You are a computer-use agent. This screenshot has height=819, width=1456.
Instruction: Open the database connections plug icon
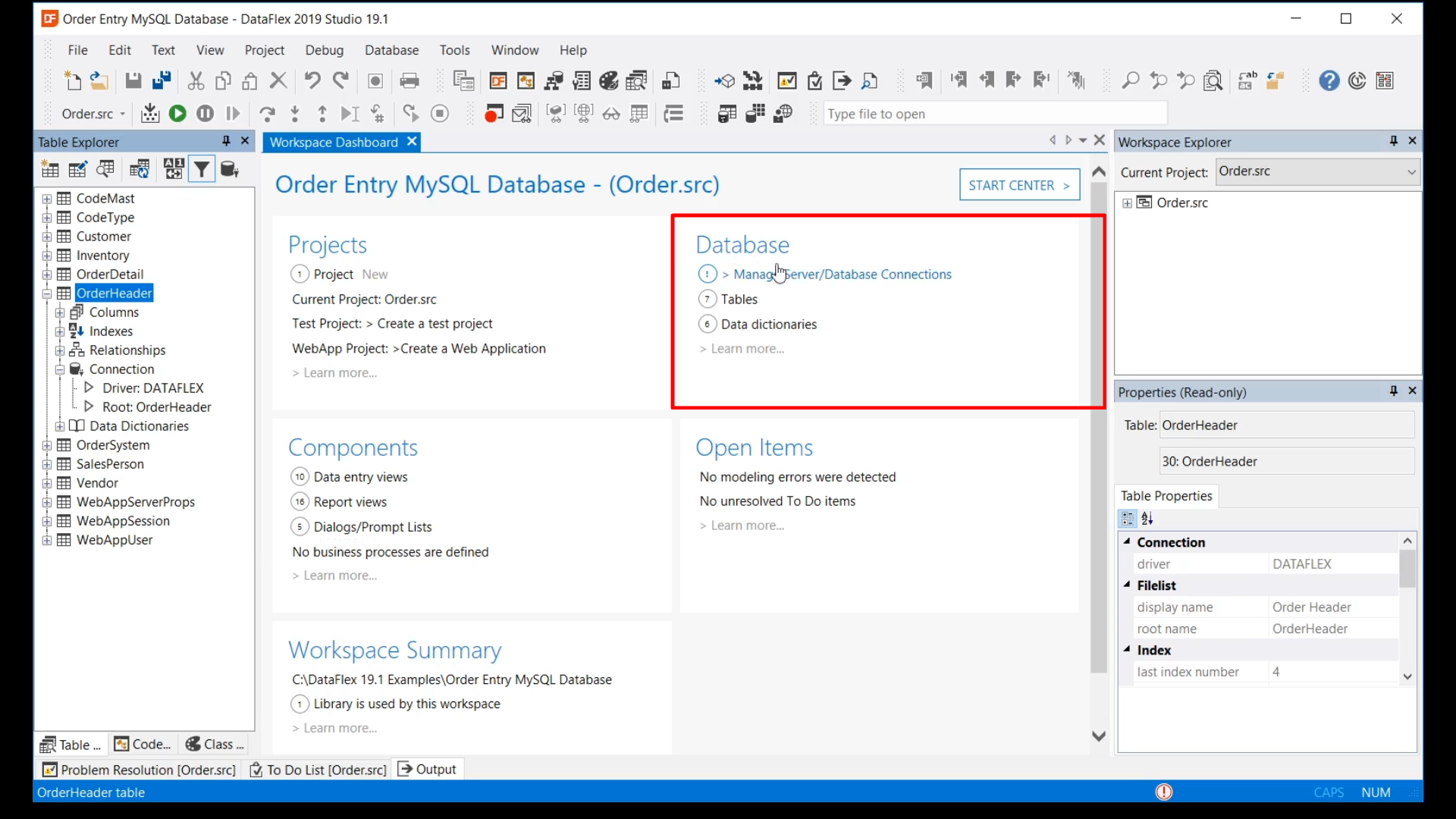(230, 169)
